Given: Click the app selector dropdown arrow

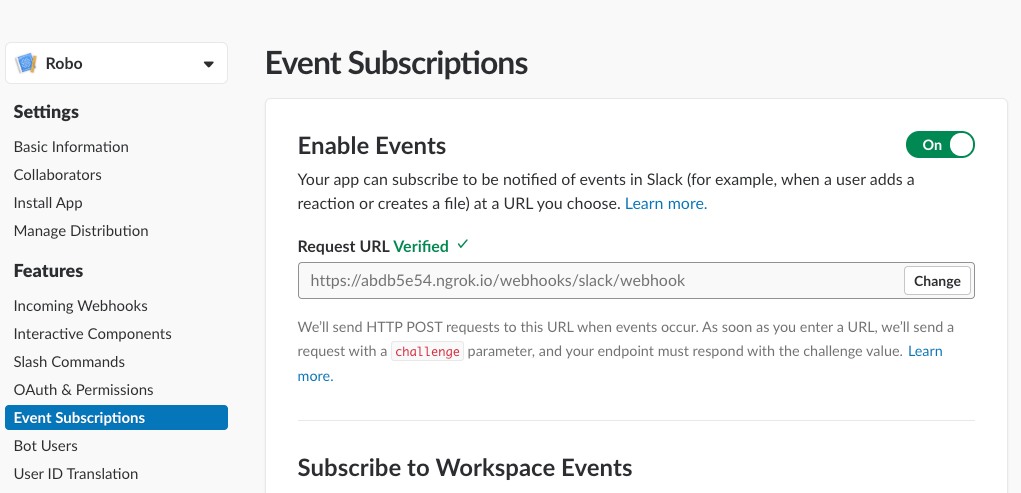Looking at the screenshot, I should pyautogui.click(x=208, y=64).
